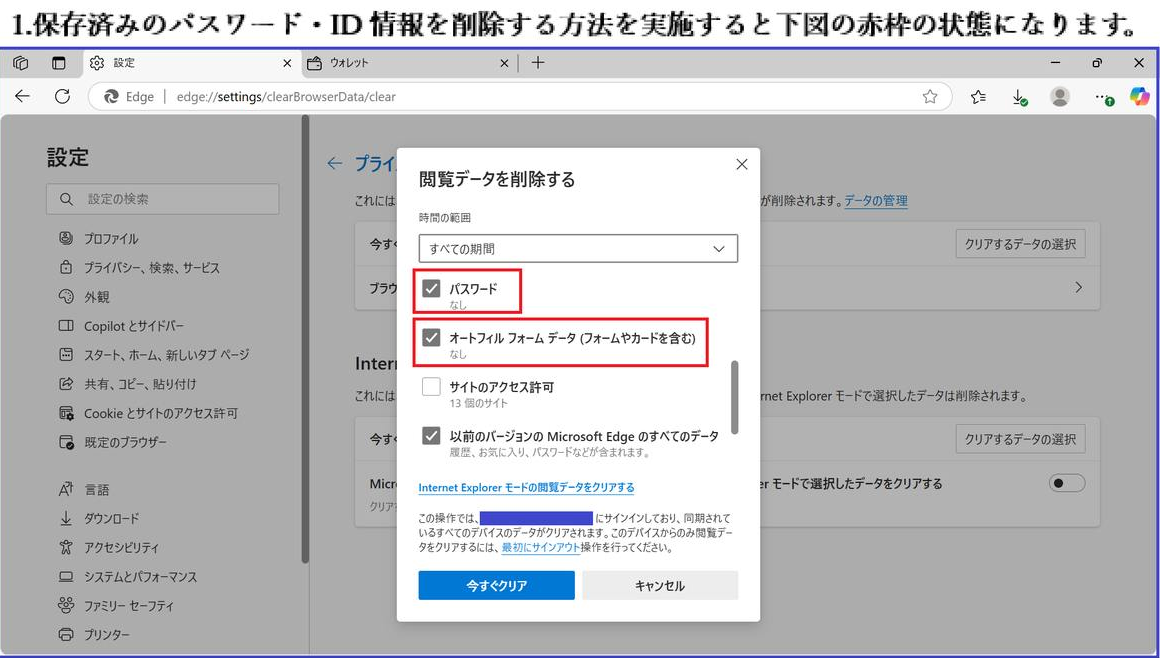Open the Copilot icon in toolbar

coord(1139,97)
